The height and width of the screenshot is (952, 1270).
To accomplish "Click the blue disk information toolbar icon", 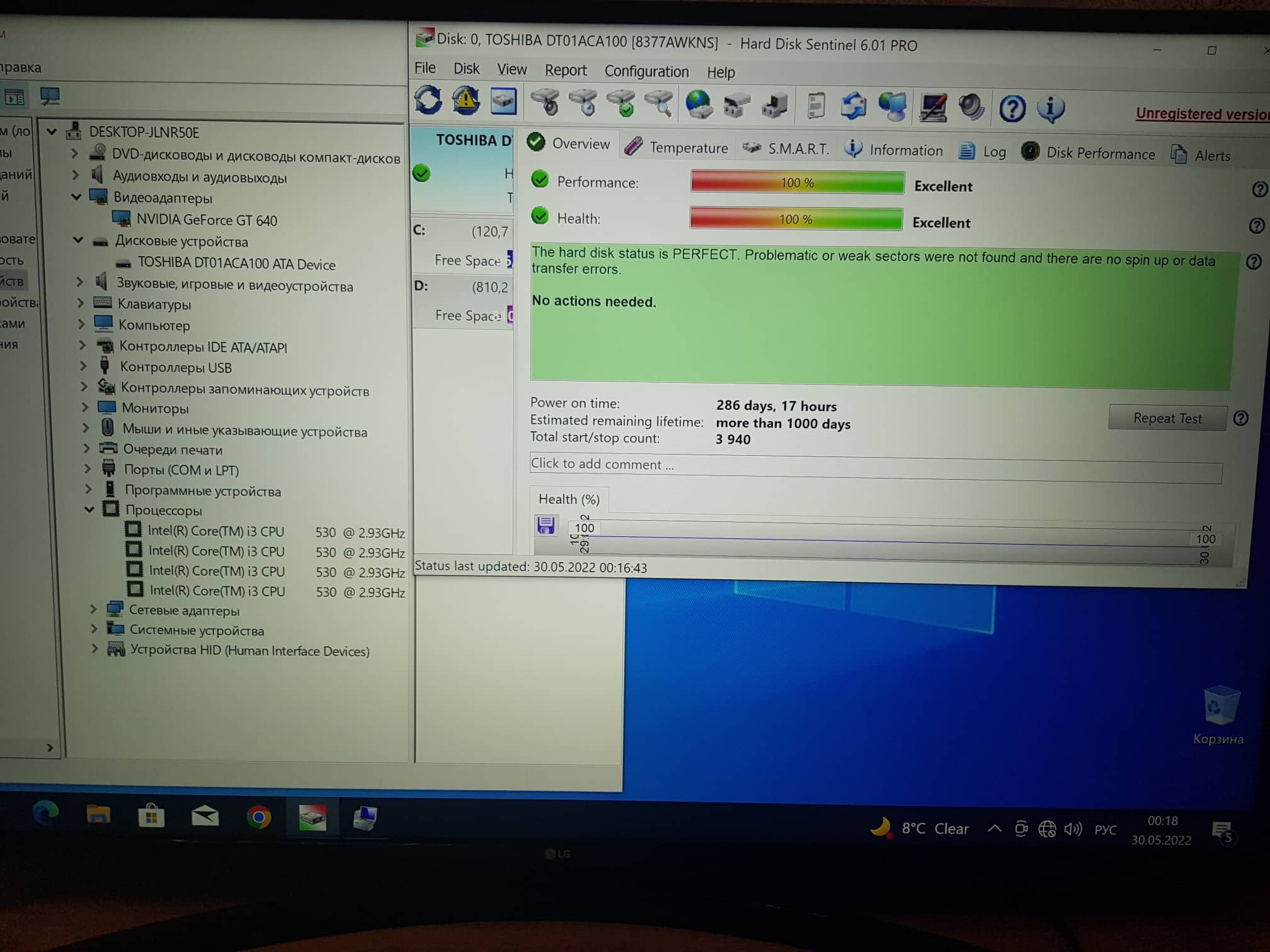I will 503,101.
